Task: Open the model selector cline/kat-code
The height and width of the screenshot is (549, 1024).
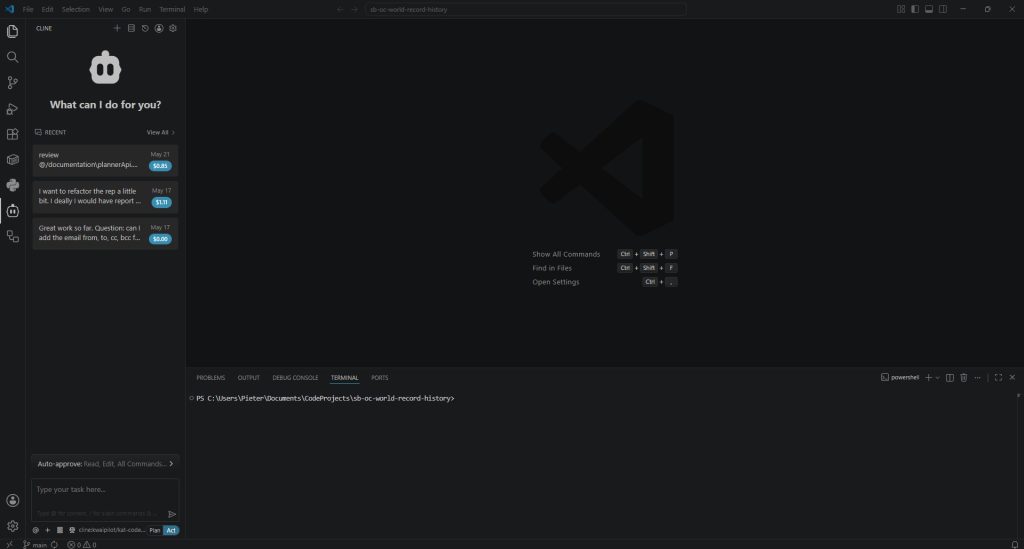Action: click(x=108, y=530)
